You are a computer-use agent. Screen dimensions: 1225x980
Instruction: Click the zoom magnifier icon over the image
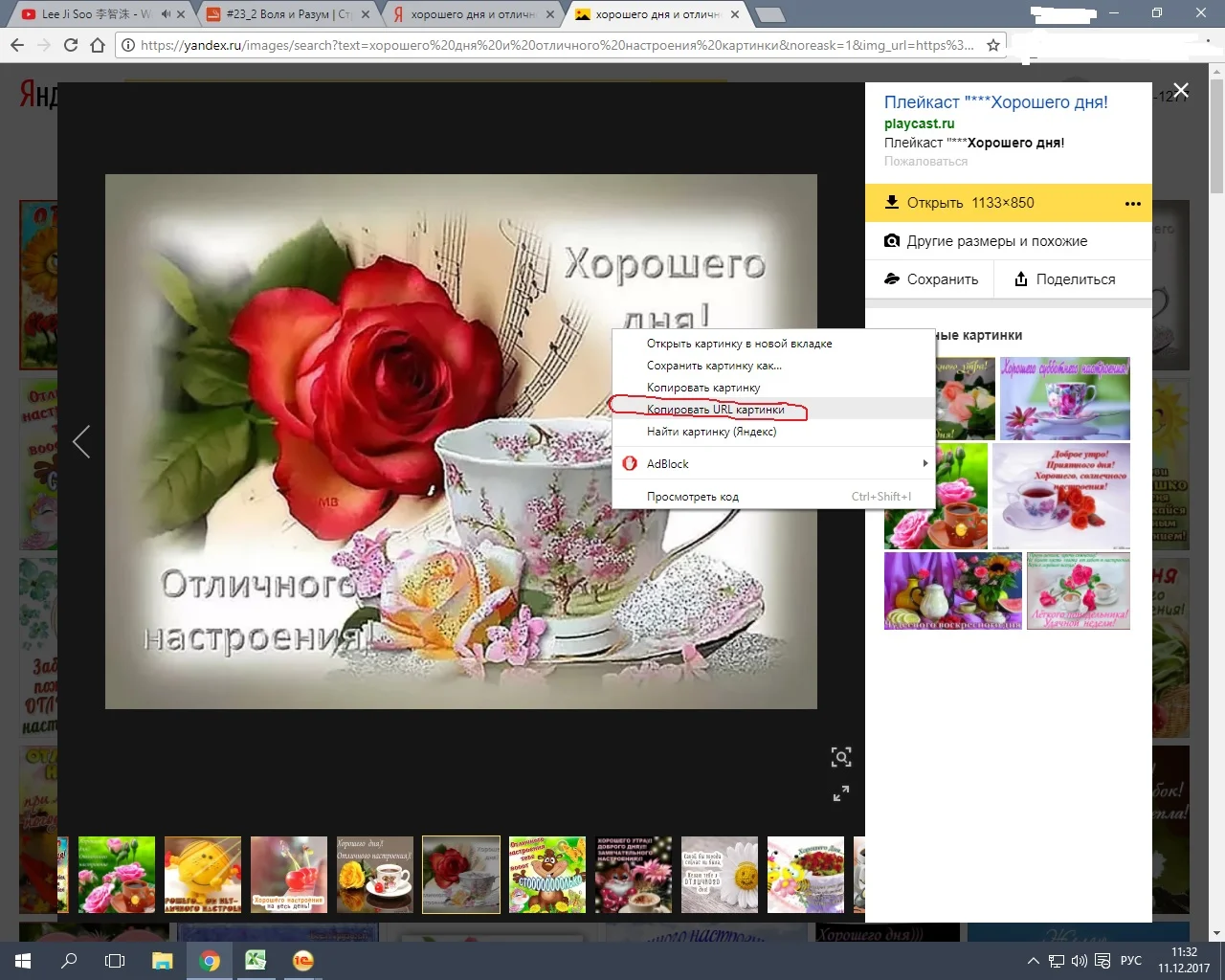(x=840, y=756)
